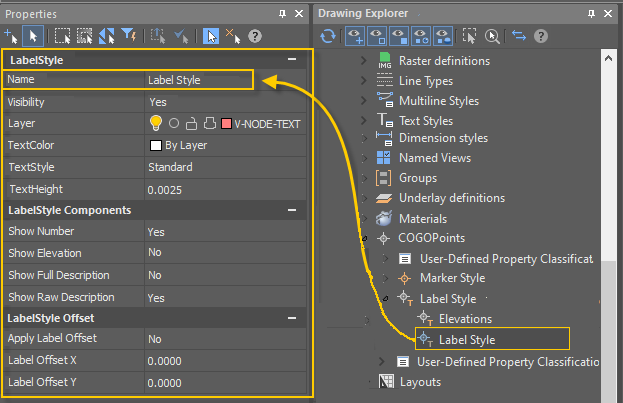Click the Drawing Explorer scrollbar up arrow
The height and width of the screenshot is (403, 623).
click(608, 58)
